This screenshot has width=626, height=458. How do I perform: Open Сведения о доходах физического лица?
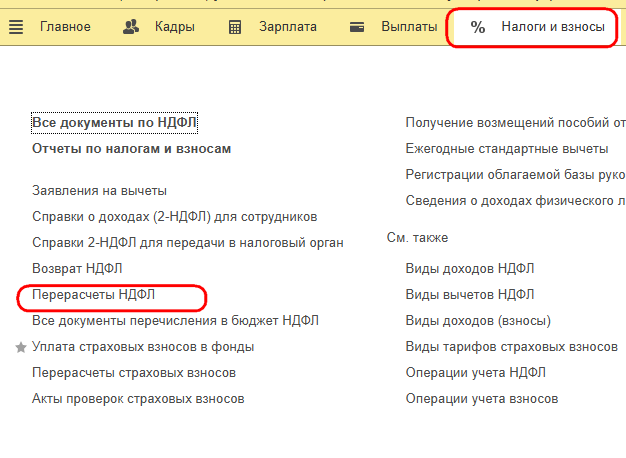coord(515,200)
